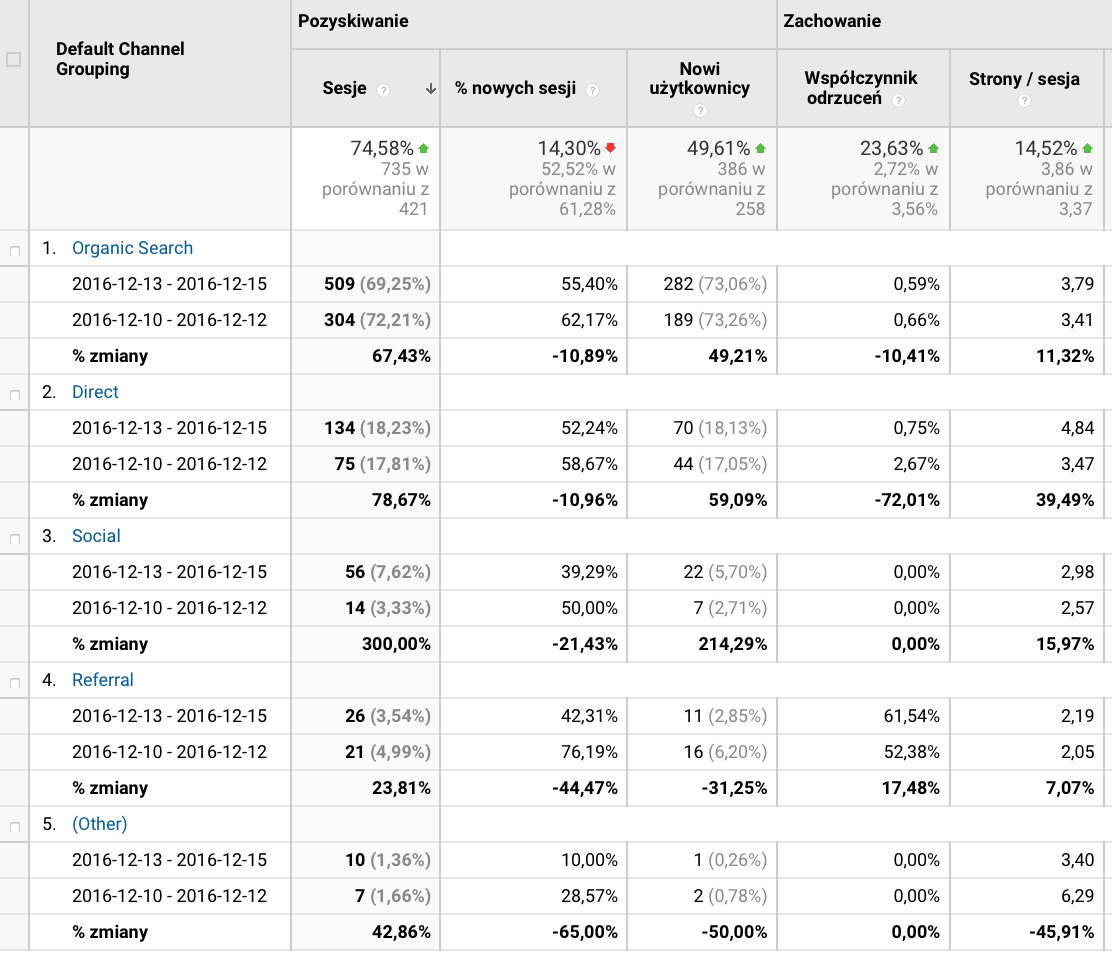Open the Direct channel link
This screenshot has width=1112, height=980.
(95, 392)
